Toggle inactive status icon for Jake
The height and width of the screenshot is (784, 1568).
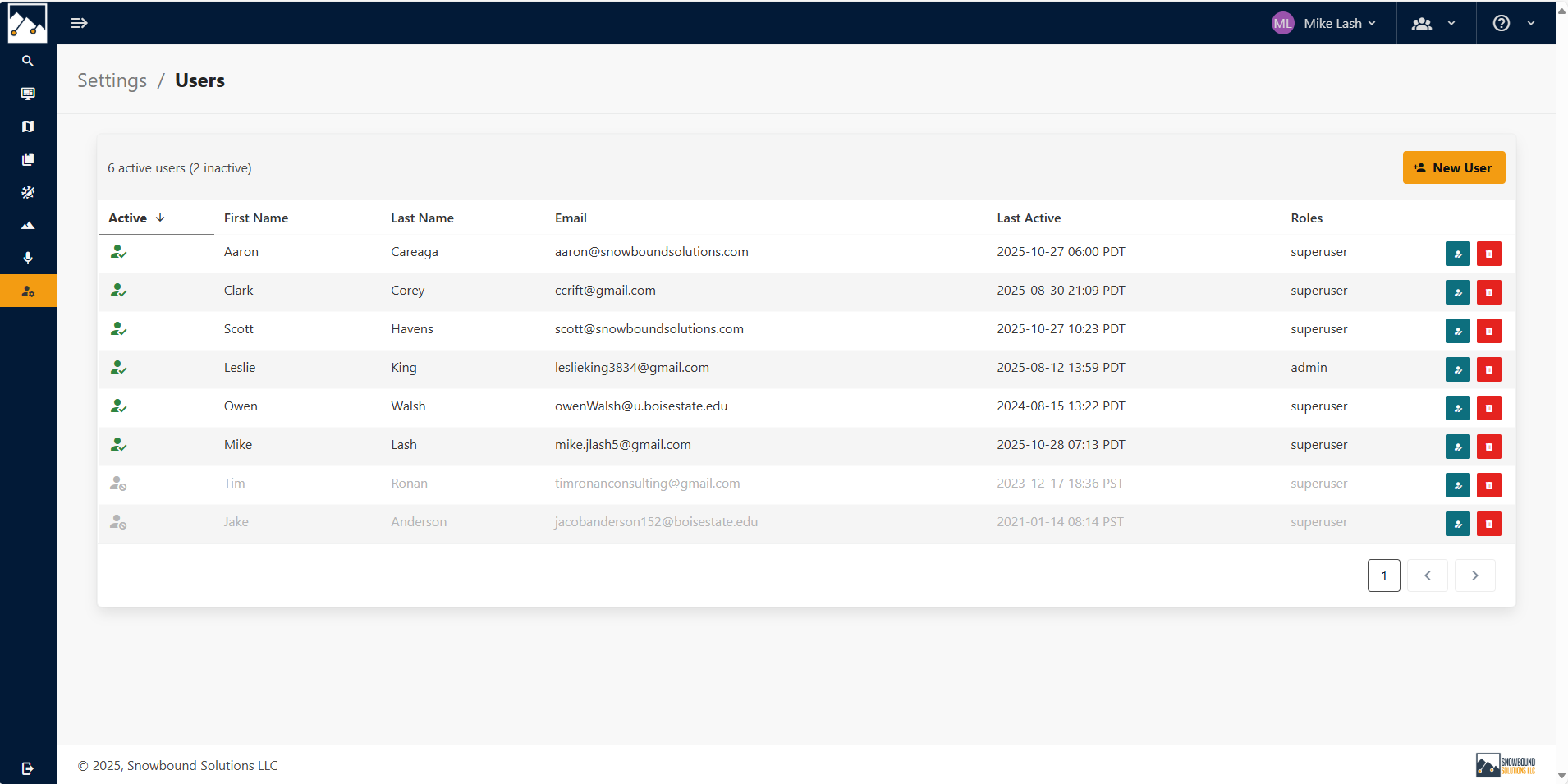(x=118, y=522)
